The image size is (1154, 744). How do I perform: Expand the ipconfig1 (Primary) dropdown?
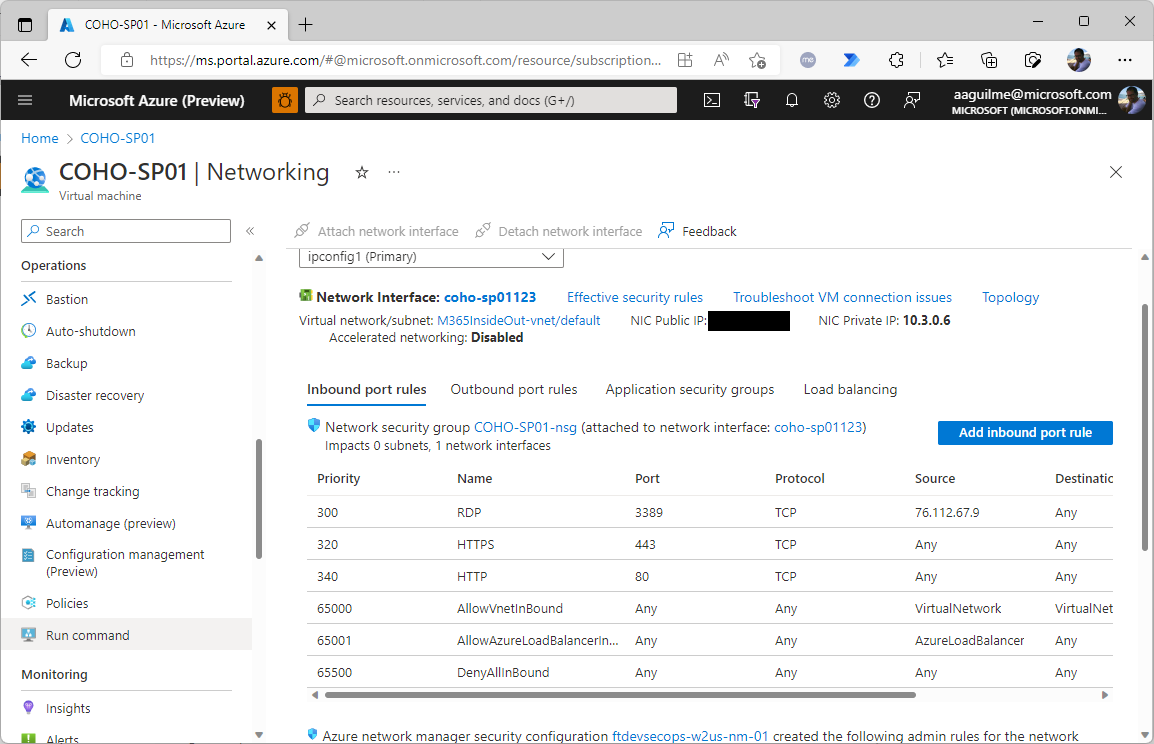click(x=431, y=257)
